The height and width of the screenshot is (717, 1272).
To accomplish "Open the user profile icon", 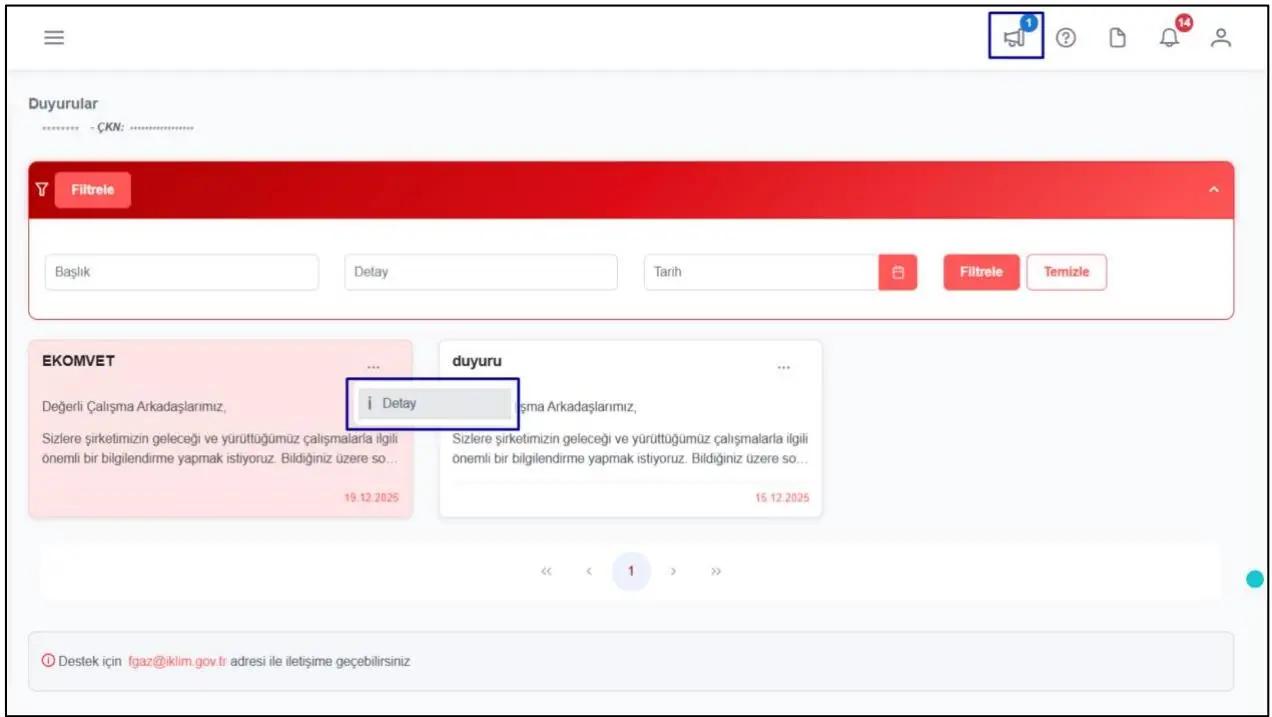I will 1220,38.
